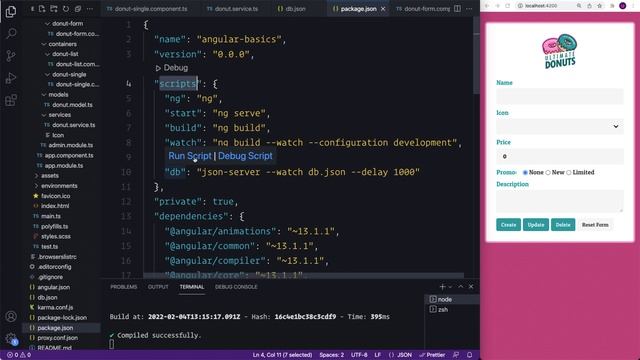Collapse the donut-single folder
This screenshot has width=640, height=360.
coord(47,74)
